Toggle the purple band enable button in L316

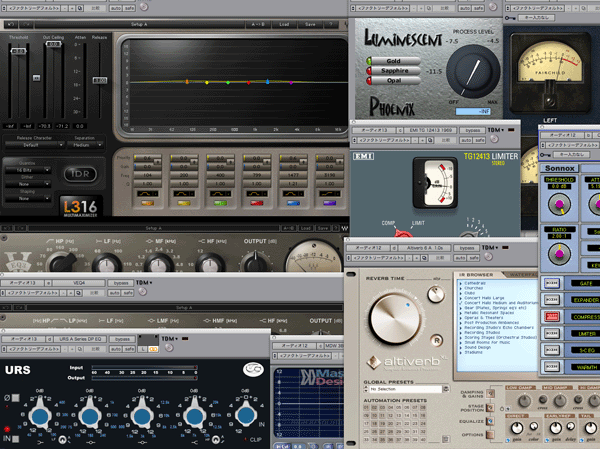click(x=330, y=203)
